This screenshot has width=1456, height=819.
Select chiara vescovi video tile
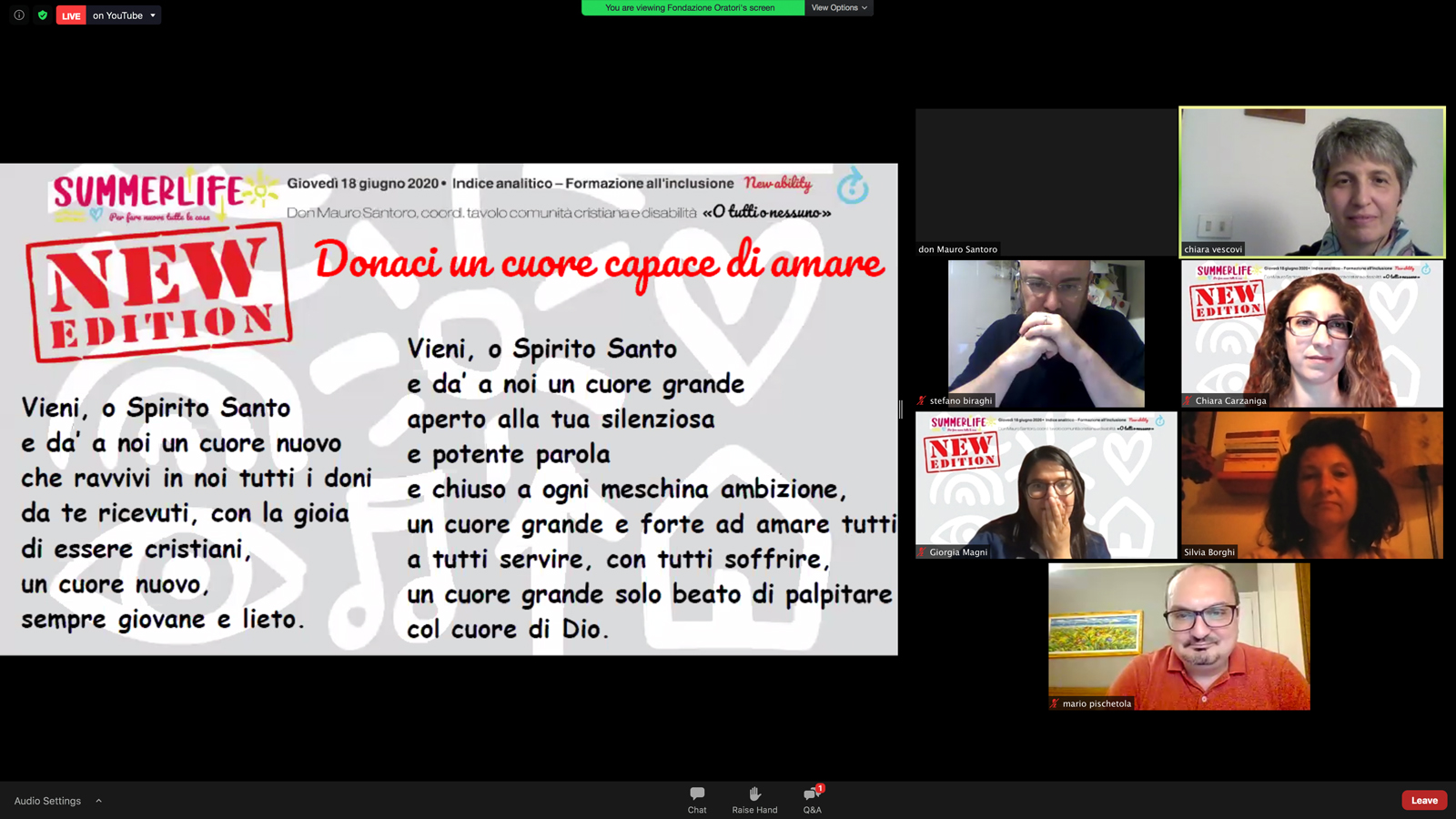tap(1312, 182)
